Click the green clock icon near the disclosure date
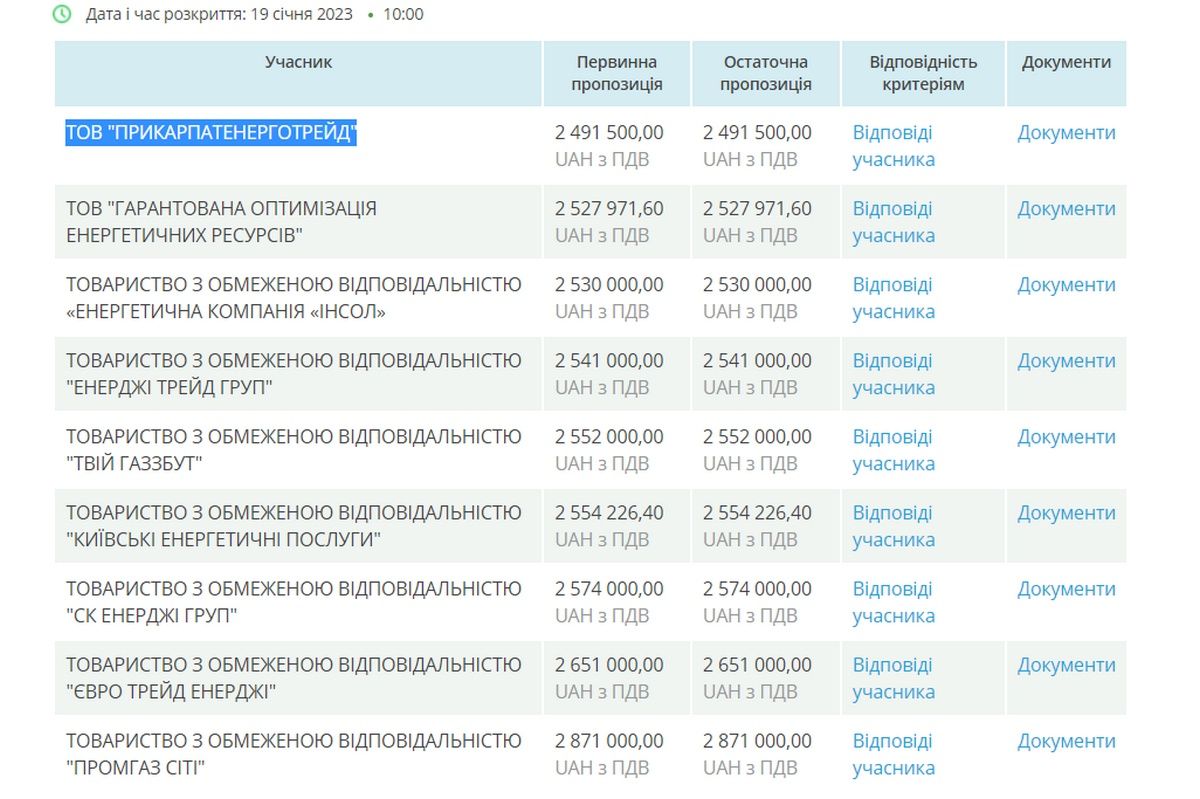The image size is (1200, 799). (62, 14)
